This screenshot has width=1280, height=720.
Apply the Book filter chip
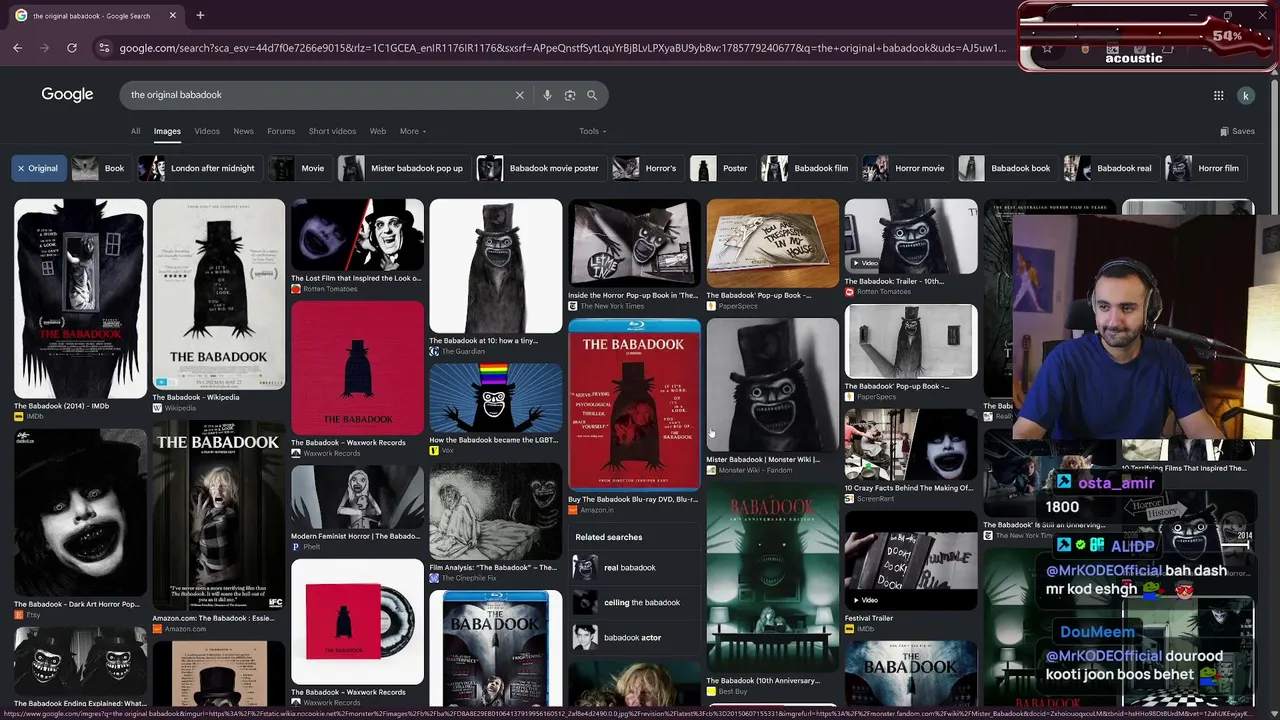(x=99, y=168)
